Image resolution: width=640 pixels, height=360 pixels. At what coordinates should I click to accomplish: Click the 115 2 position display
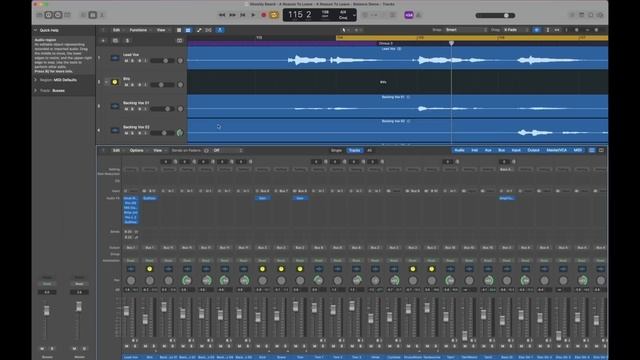point(300,15)
